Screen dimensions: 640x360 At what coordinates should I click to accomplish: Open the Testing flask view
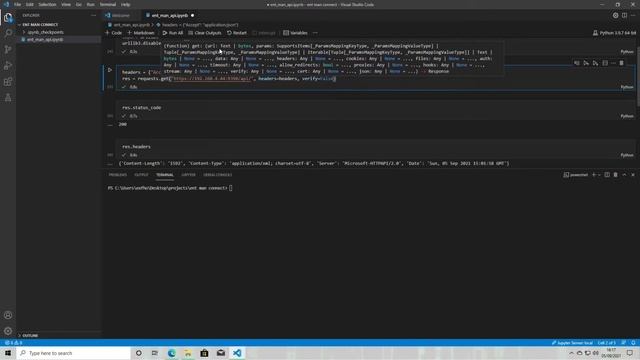pos(8,98)
